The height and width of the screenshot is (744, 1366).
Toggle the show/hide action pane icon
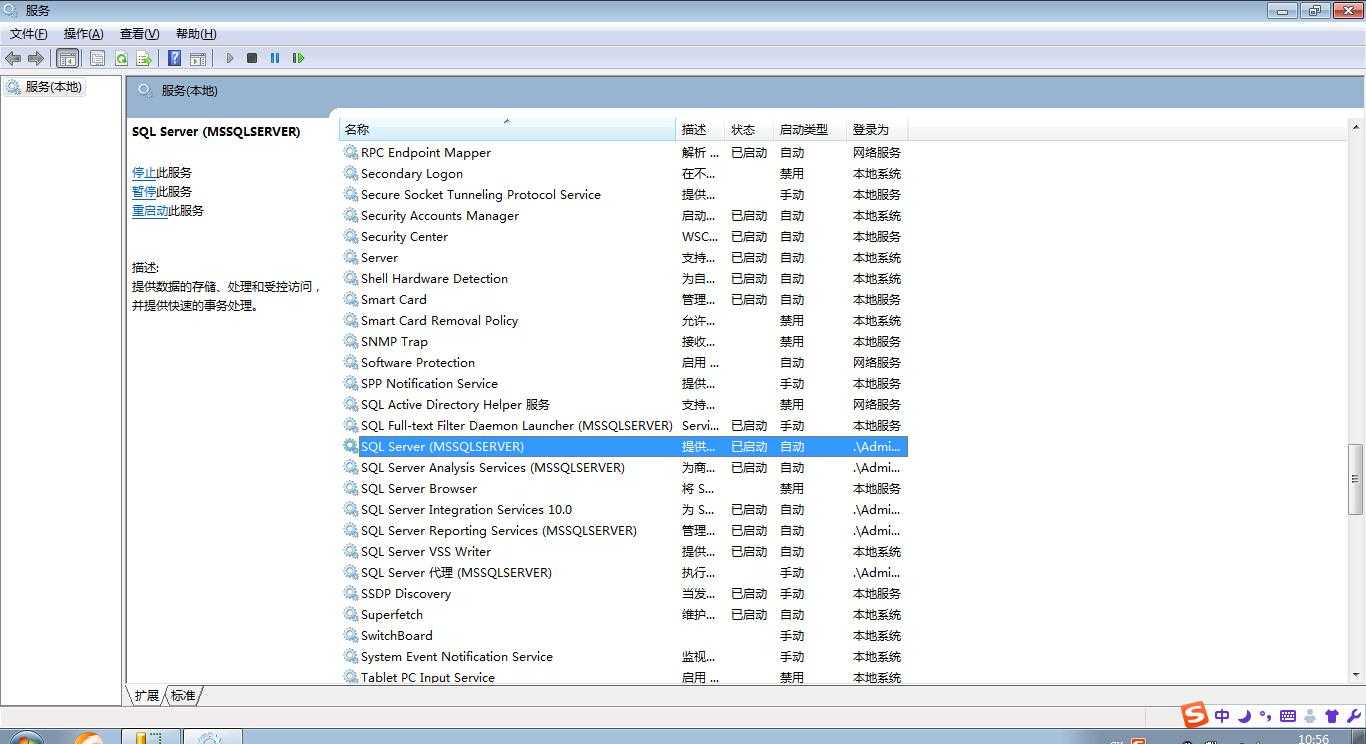pos(198,58)
